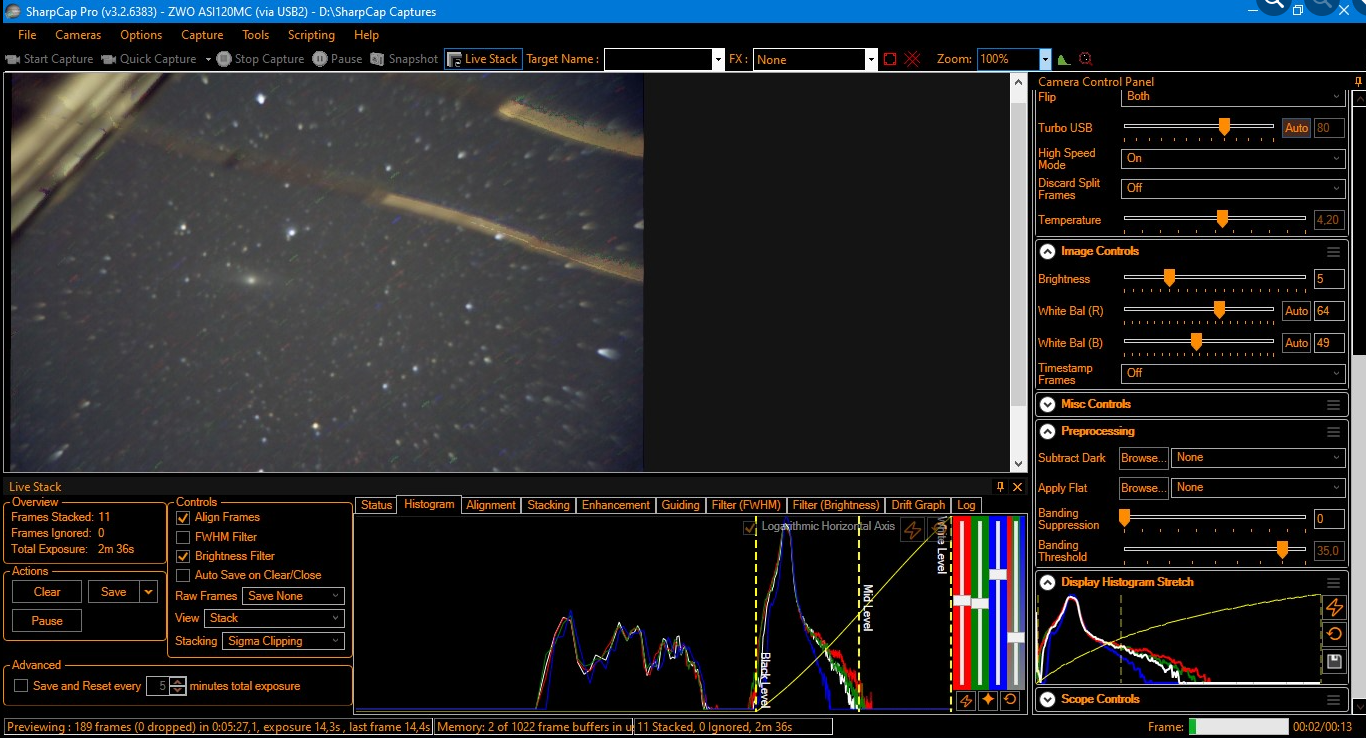Screen dimensions: 1366x738
Task: Click the red selection area square icon
Action: (890, 59)
